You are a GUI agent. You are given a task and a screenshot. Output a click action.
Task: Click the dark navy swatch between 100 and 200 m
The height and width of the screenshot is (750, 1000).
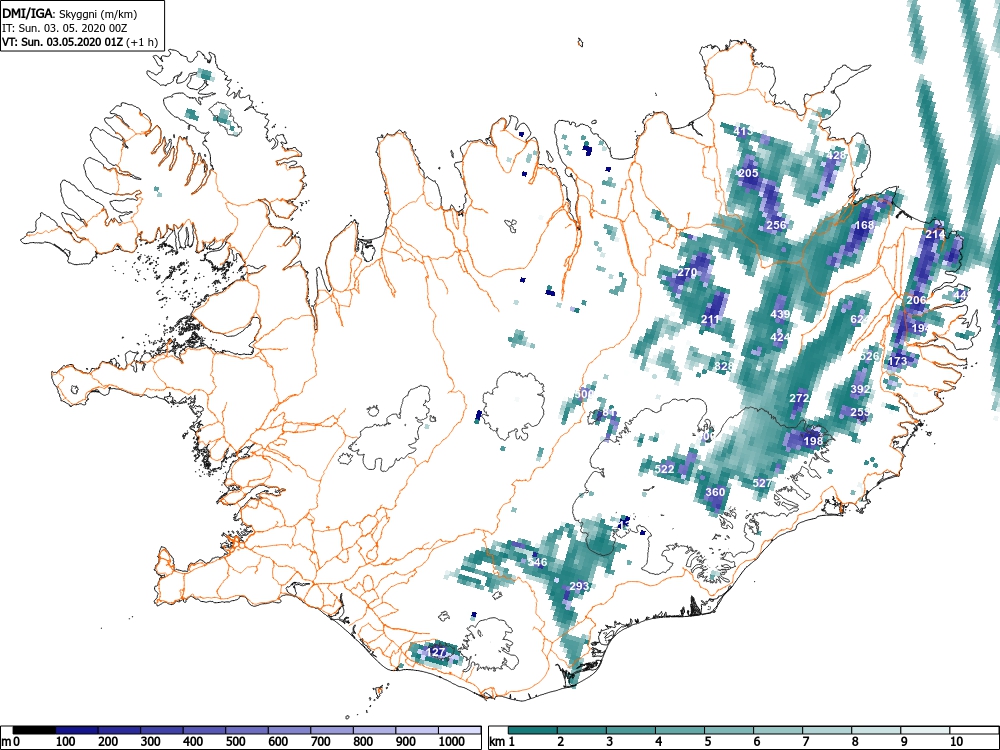pos(77,730)
